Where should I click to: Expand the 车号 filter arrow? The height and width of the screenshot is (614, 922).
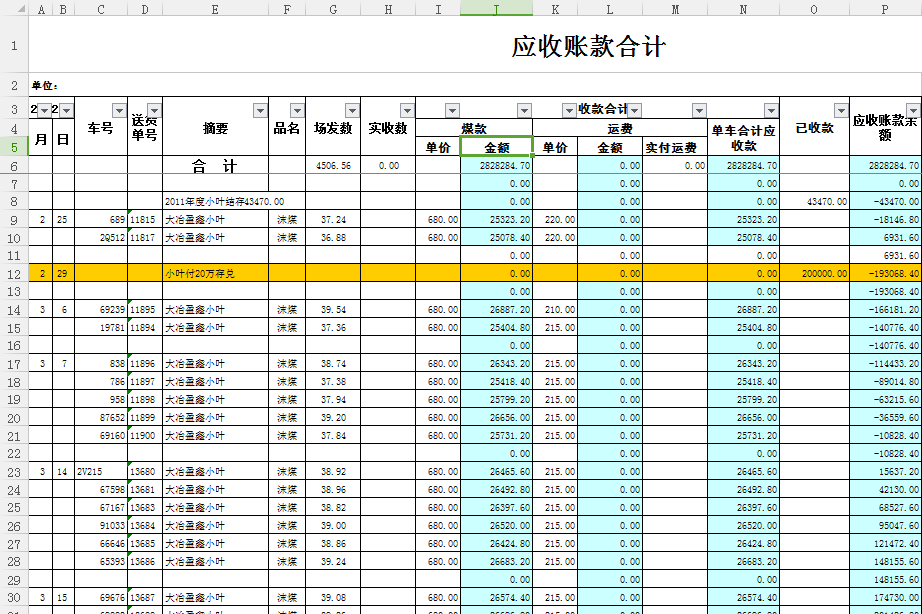pos(119,110)
